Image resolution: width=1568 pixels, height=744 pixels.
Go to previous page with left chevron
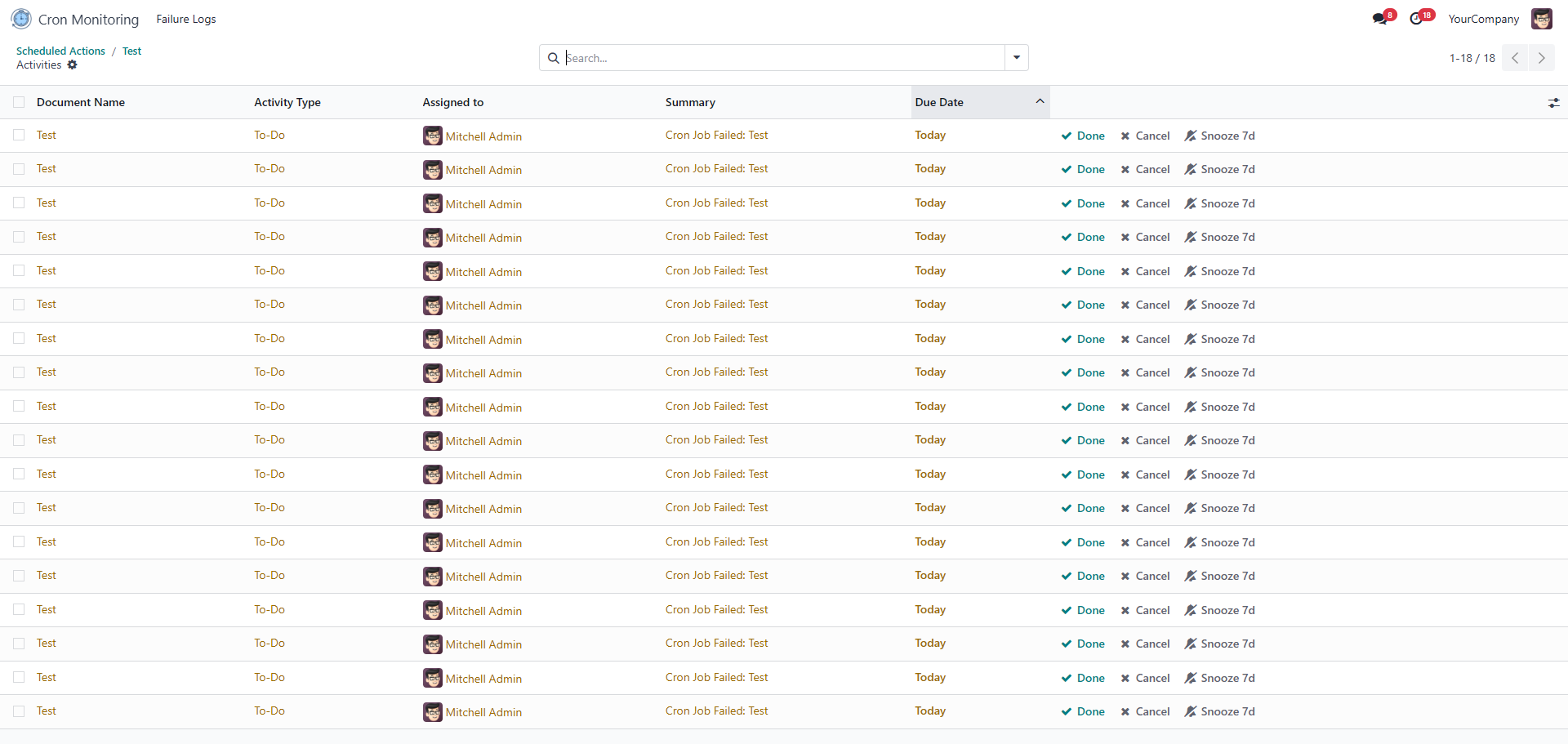[x=1515, y=58]
